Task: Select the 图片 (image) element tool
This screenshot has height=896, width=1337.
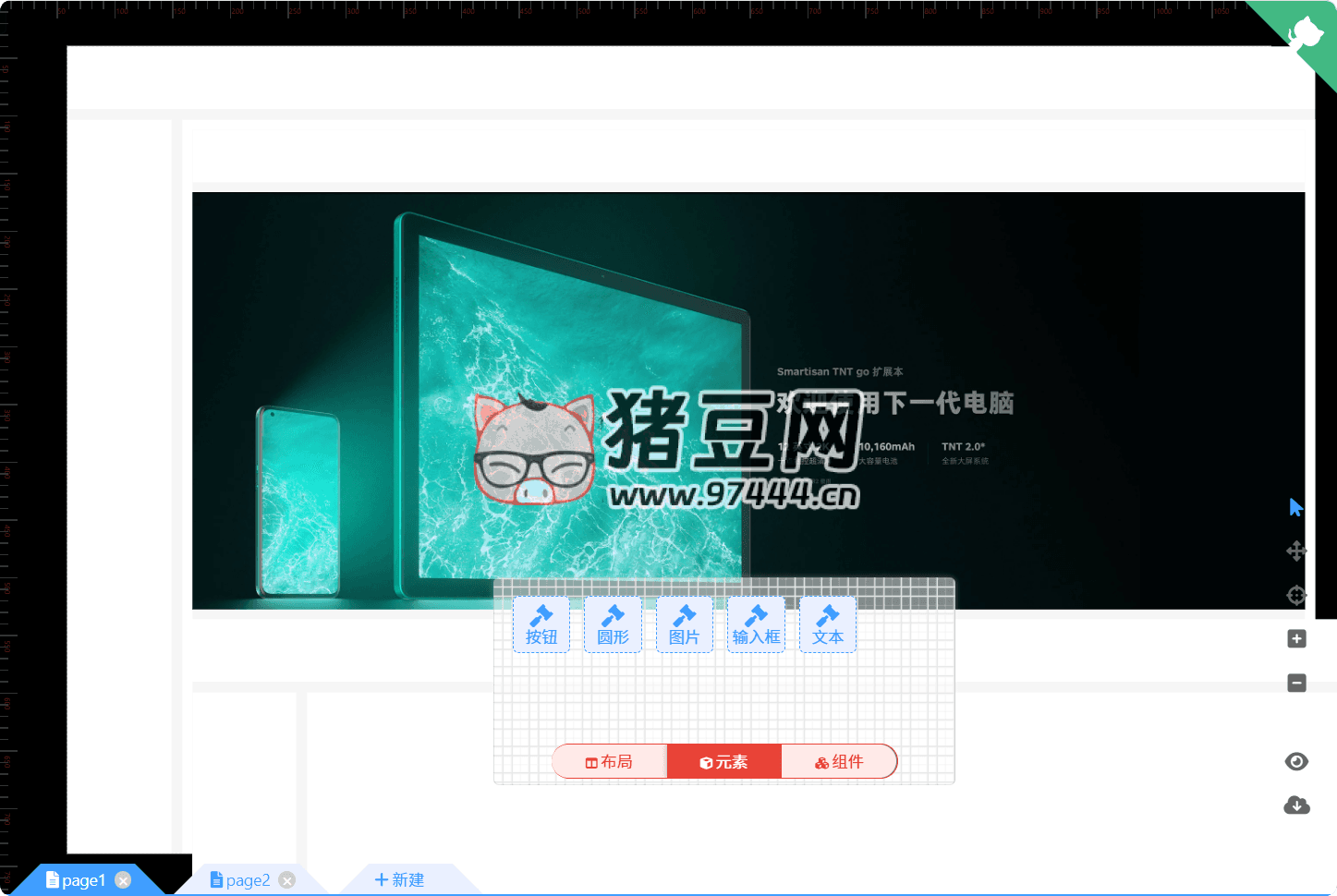Action: 684,624
